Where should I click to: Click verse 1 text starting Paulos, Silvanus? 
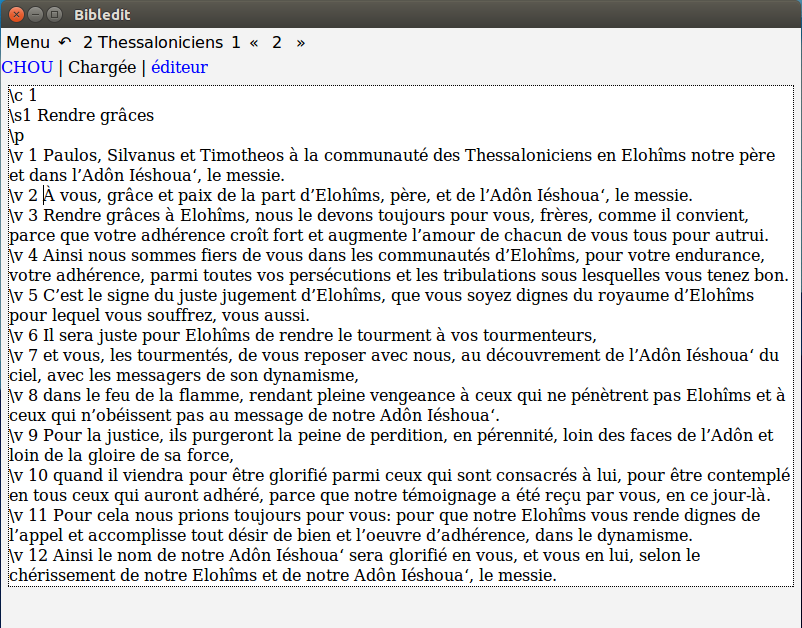392,165
